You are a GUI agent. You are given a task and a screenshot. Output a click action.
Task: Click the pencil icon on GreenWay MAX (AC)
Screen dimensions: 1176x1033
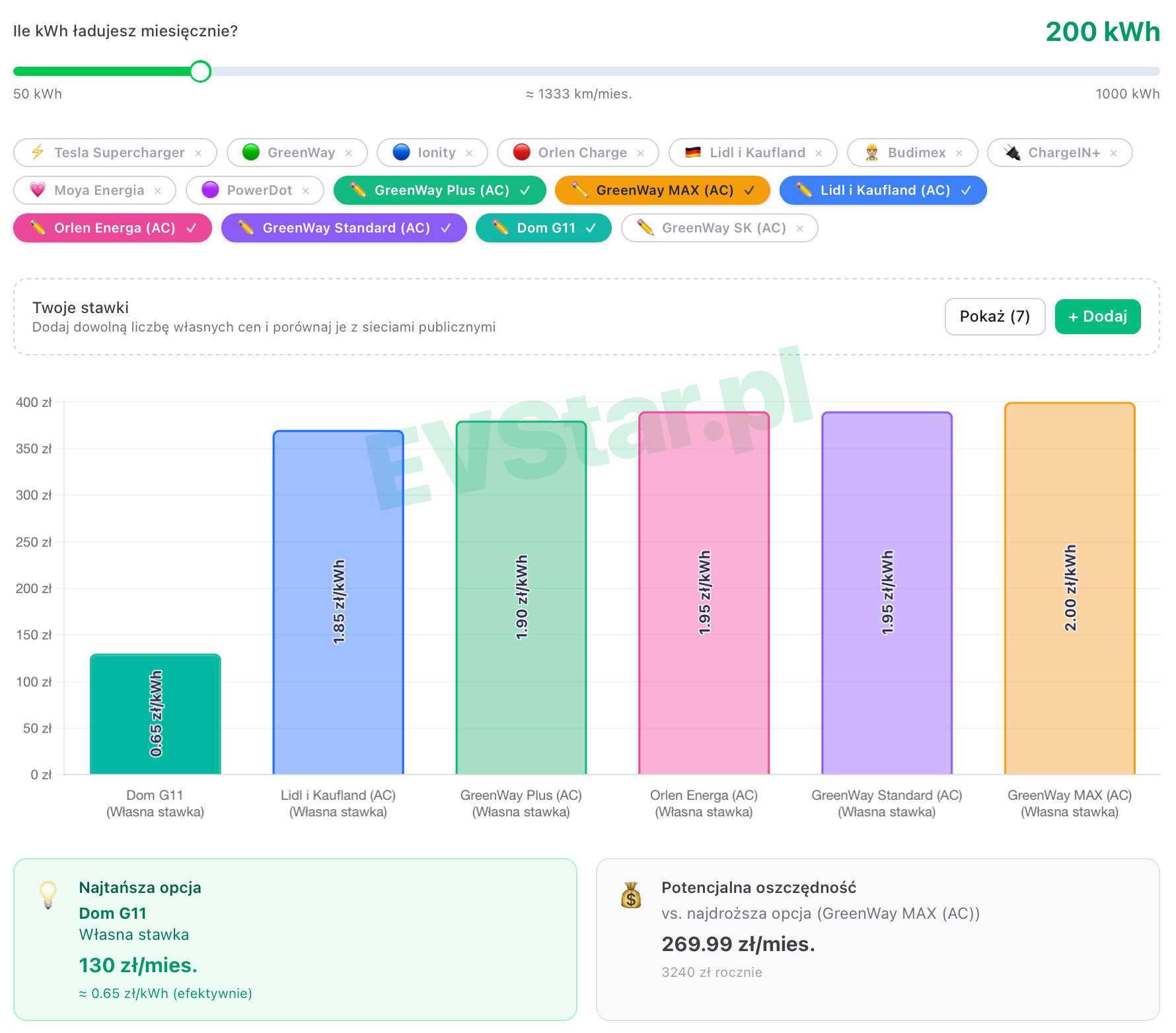pyautogui.click(x=579, y=190)
